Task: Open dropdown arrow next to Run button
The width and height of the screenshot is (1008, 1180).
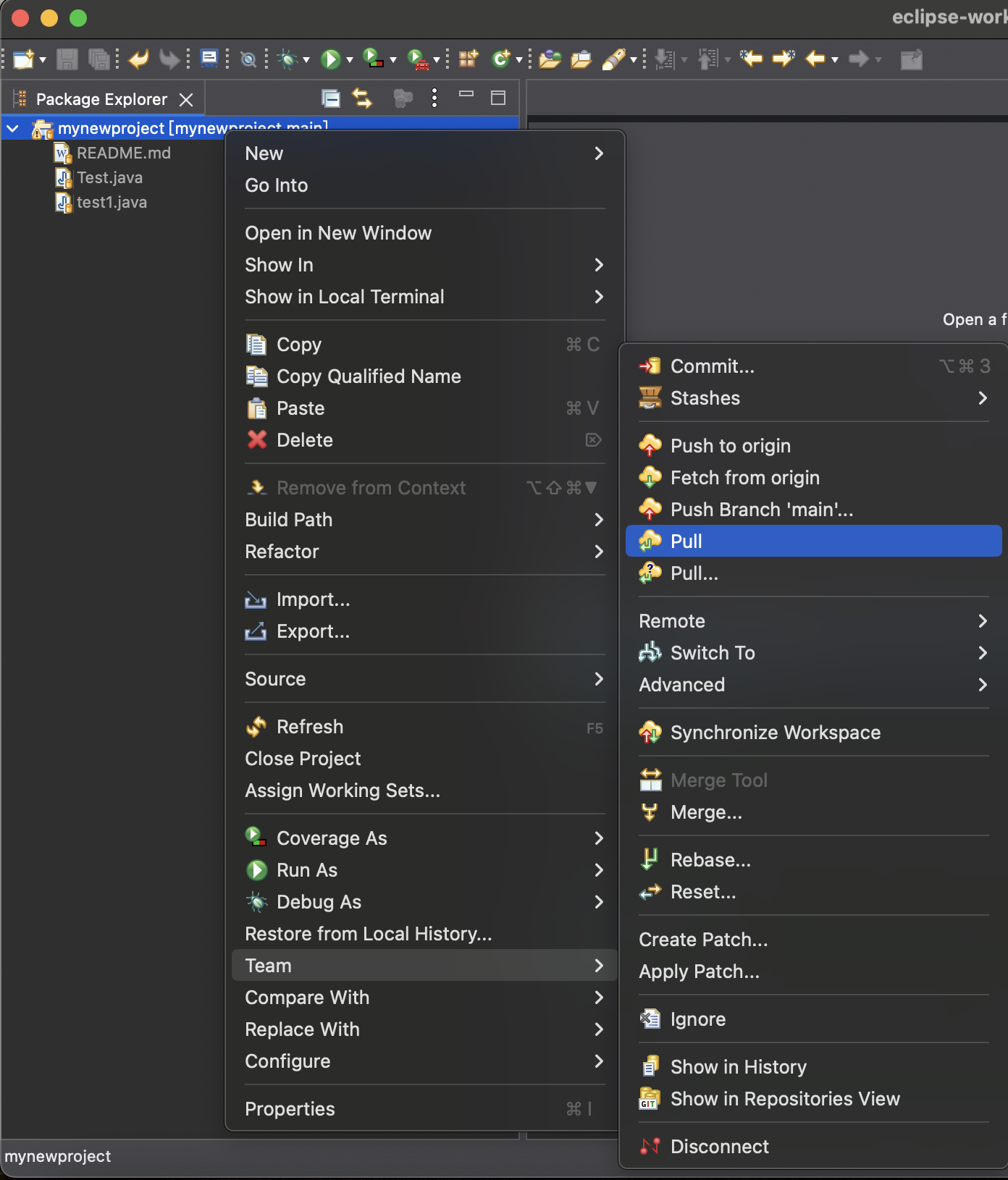Action: pos(350,60)
